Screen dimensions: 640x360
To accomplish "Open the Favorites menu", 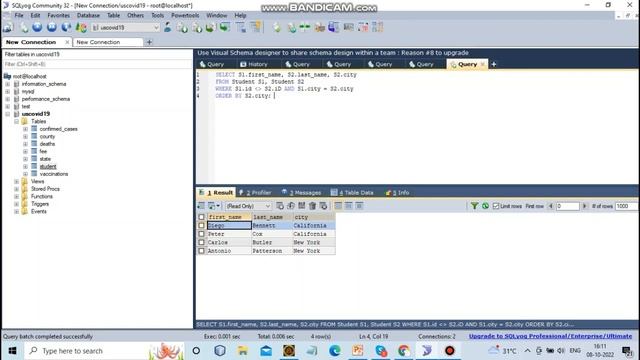I will pyautogui.click(x=58, y=15).
